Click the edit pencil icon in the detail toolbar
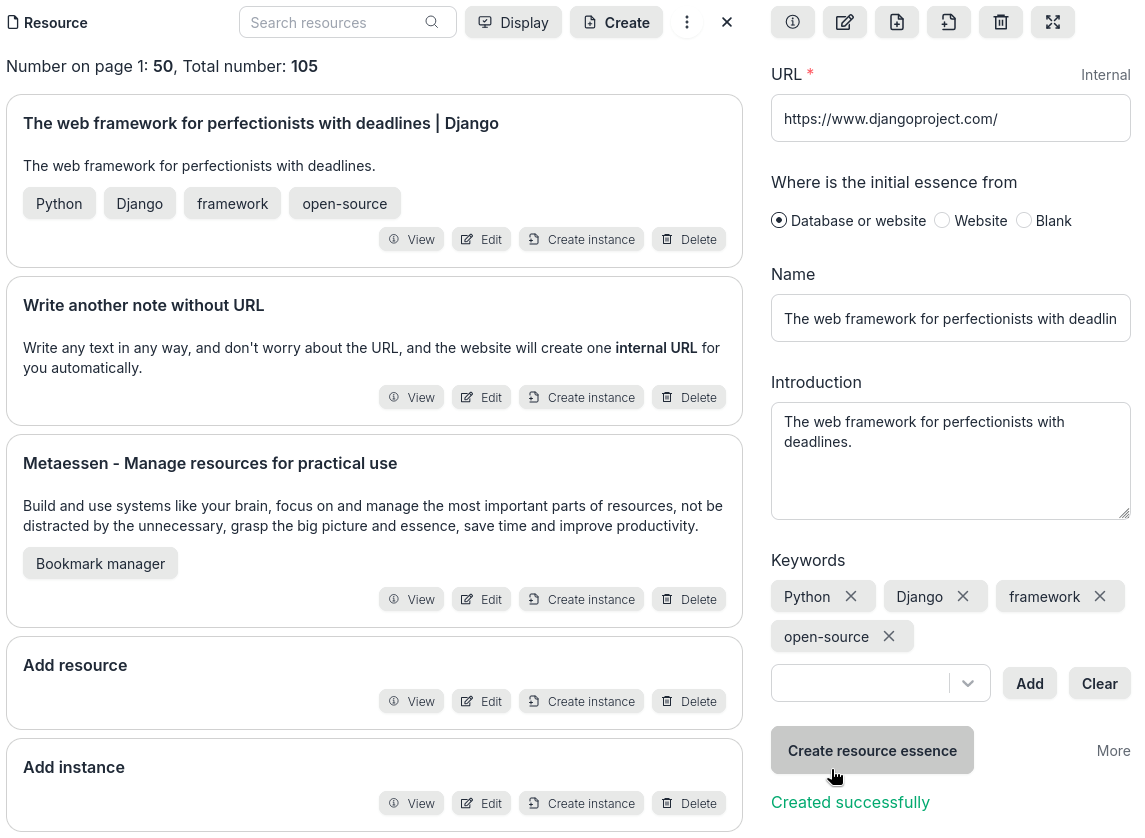This screenshot has height=838, width=1145. (x=844, y=22)
